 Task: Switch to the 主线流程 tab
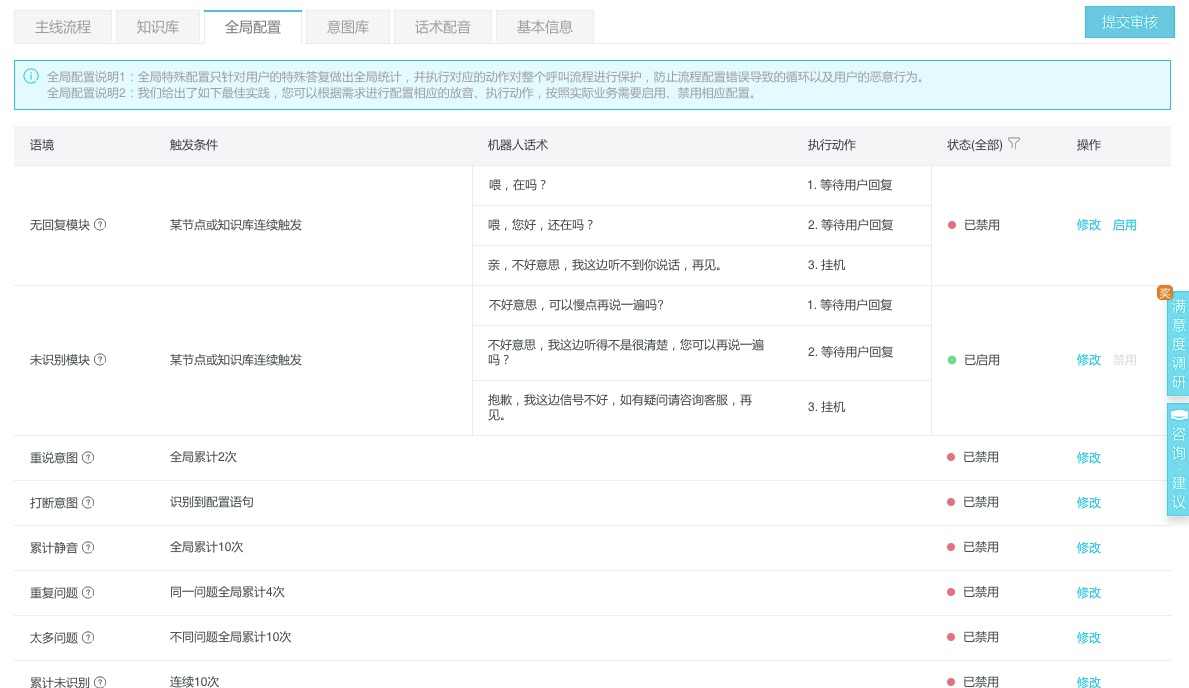(x=63, y=27)
